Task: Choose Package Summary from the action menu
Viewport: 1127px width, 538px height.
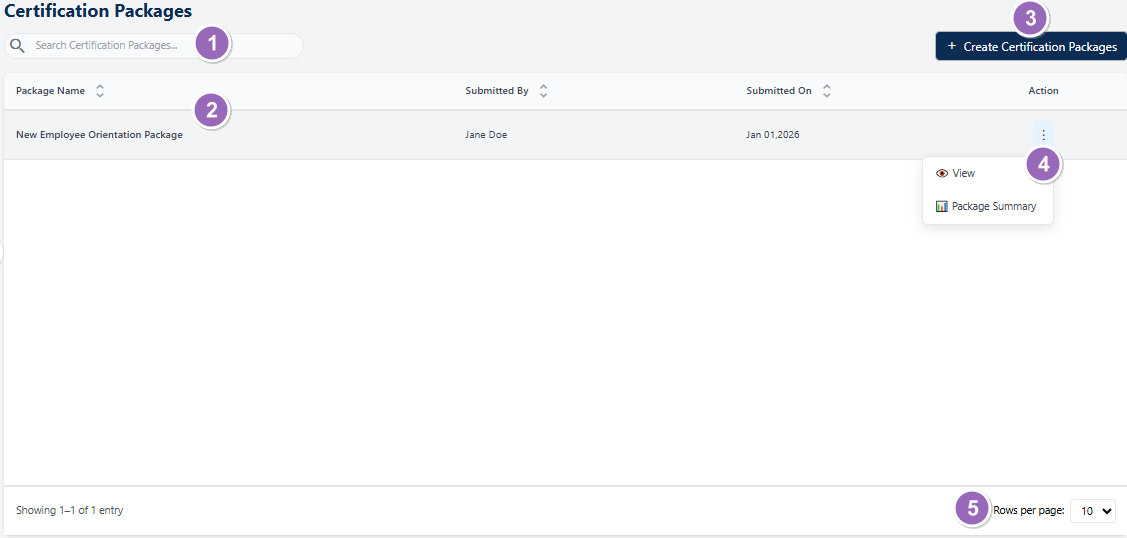Action: tap(994, 206)
